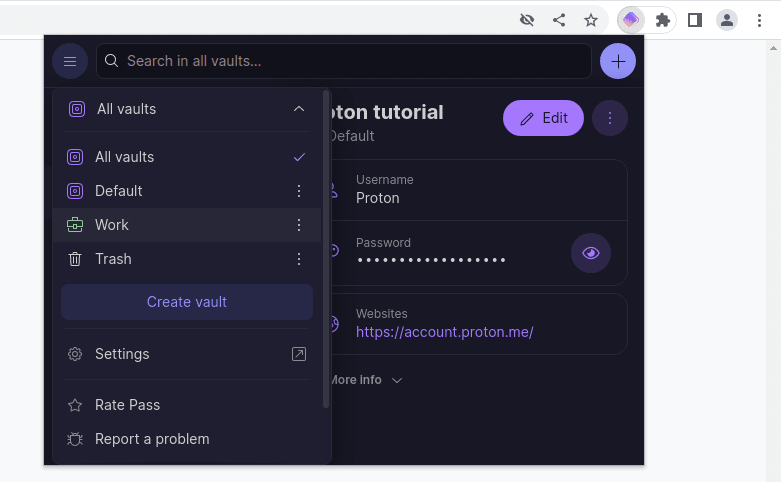Toggle the browser side panel icon

(x=695, y=20)
